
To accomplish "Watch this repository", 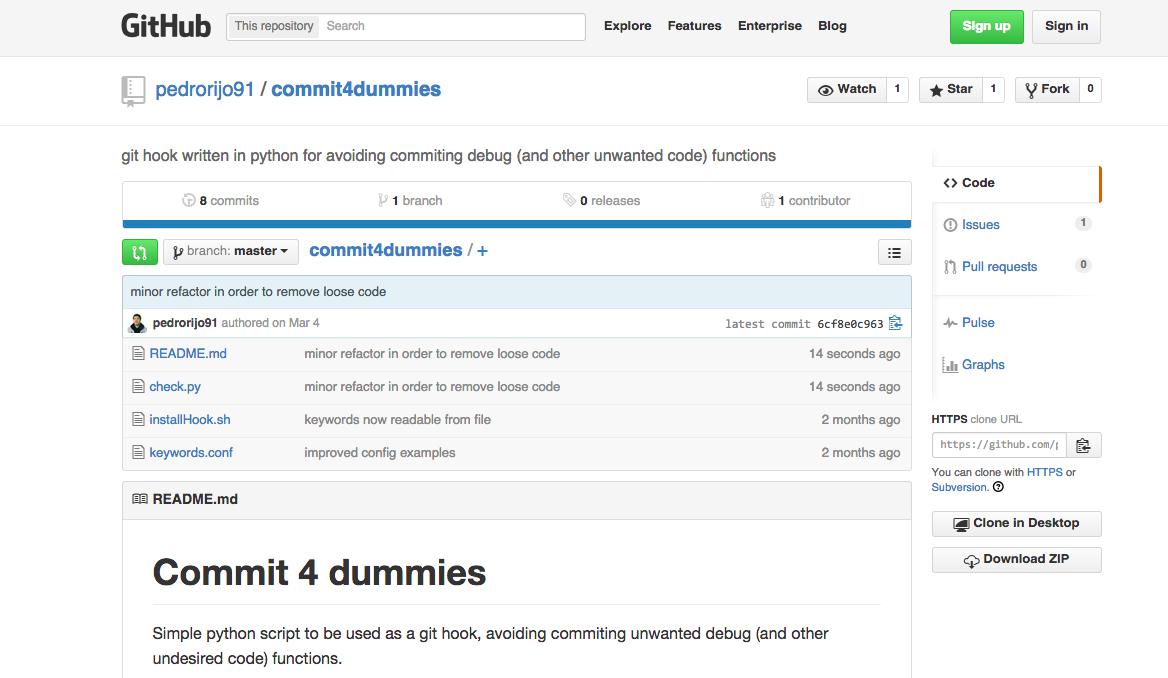I will coord(847,89).
